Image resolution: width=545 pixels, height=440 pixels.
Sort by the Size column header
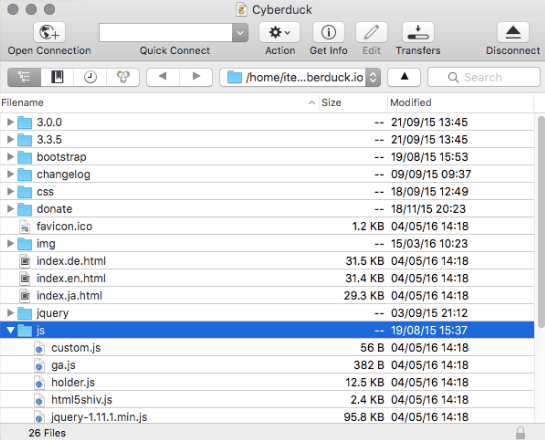point(353,103)
